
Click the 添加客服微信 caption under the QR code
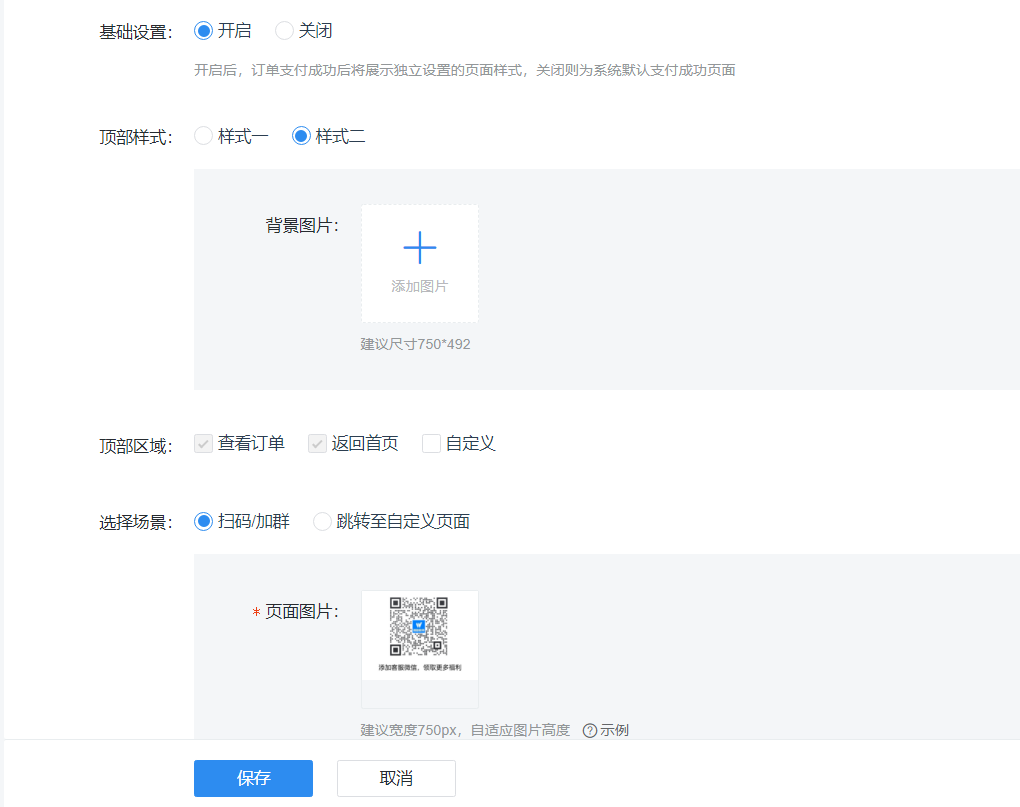(419, 667)
